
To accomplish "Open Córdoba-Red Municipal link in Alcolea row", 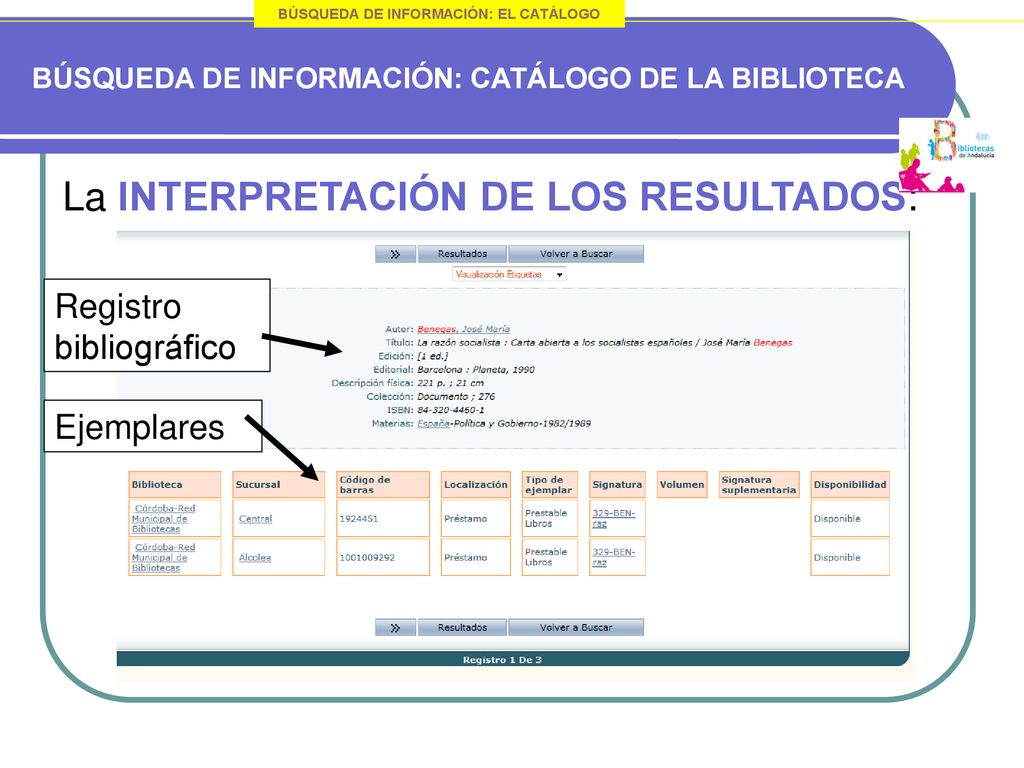I will pos(164,558).
